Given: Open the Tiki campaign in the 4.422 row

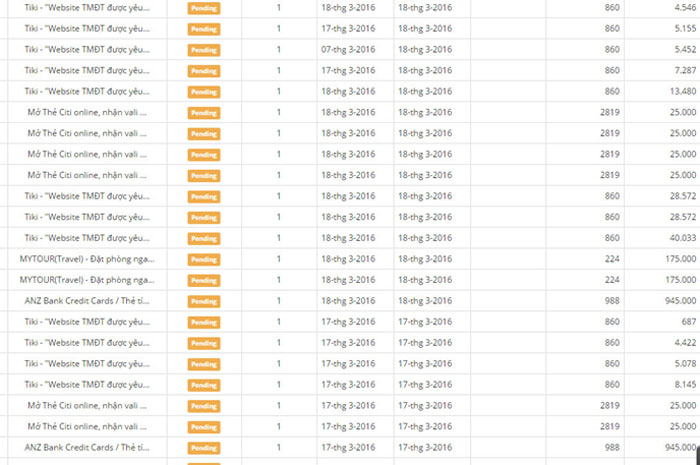Looking at the screenshot, I should (x=95, y=343).
